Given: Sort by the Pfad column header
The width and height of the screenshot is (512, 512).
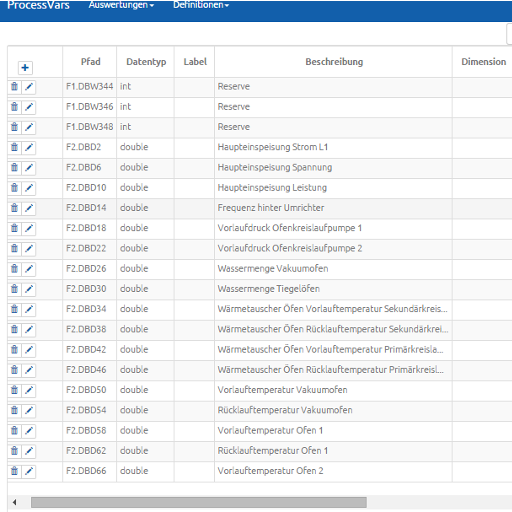Looking at the screenshot, I should pos(90,62).
